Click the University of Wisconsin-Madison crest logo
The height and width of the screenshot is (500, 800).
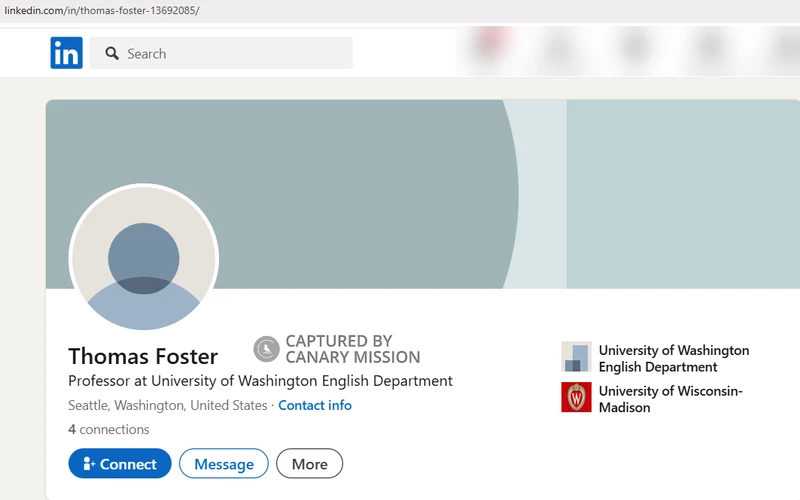[x=577, y=397]
